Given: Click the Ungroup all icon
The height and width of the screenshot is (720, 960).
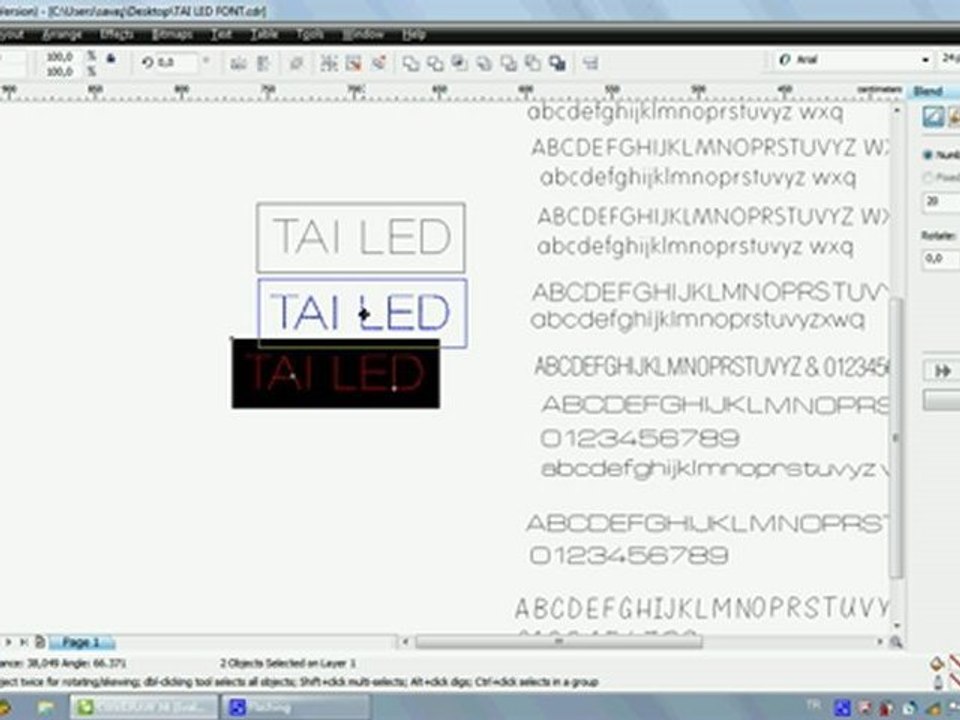Looking at the screenshot, I should pos(379,63).
